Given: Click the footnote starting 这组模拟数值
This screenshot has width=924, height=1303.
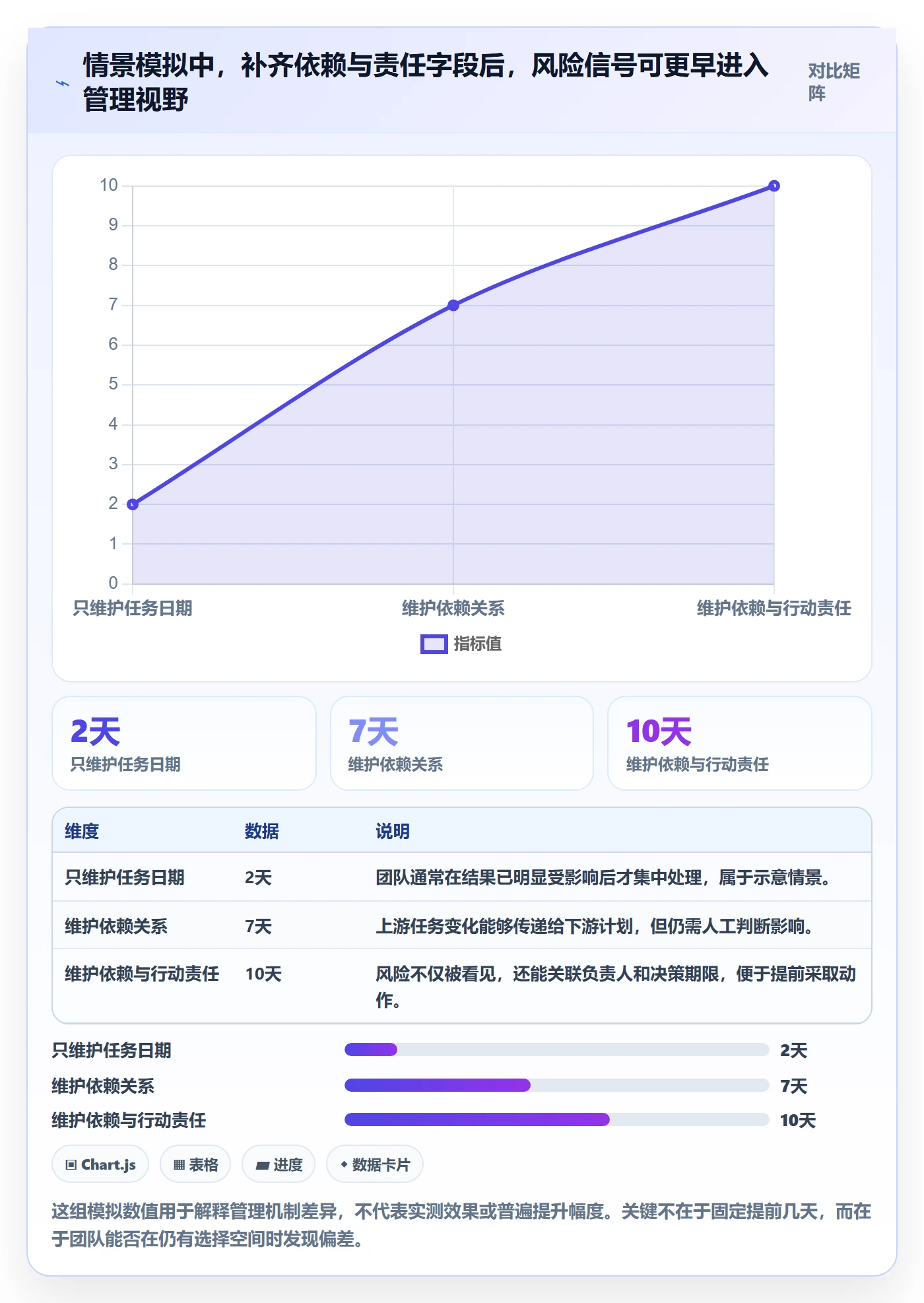Looking at the screenshot, I should click(461, 1225).
